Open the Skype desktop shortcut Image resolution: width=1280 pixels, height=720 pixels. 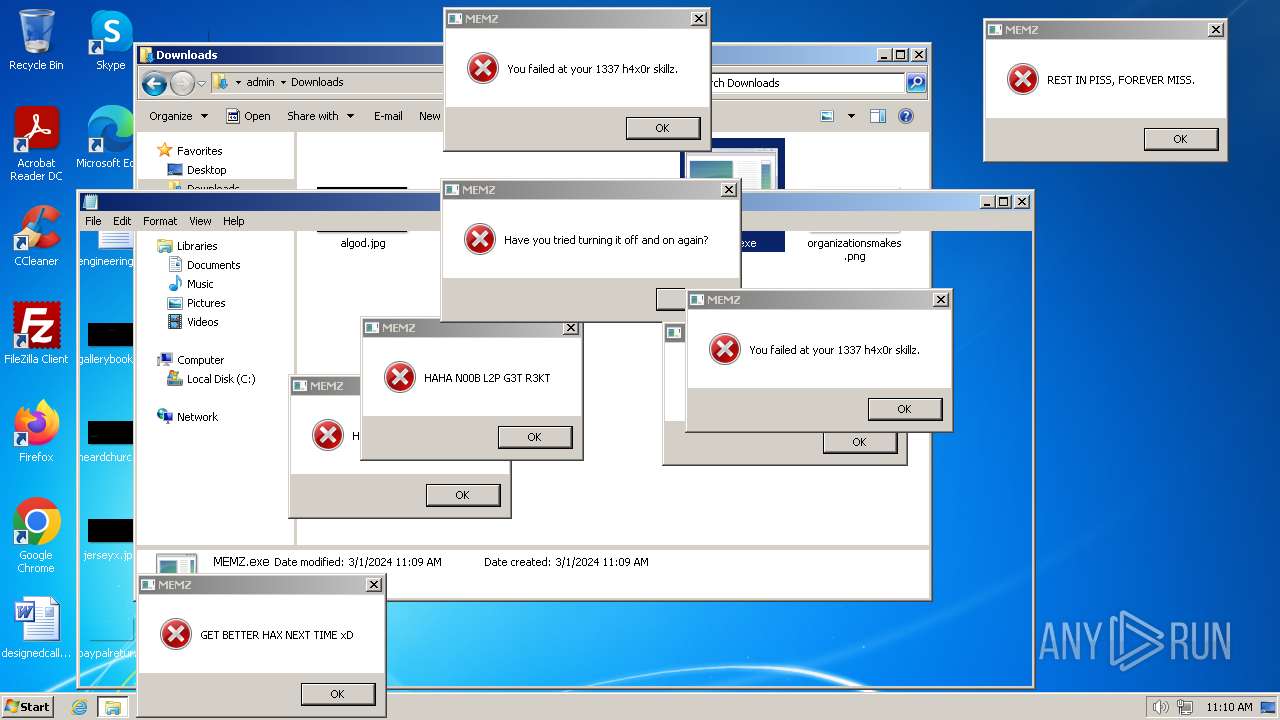[x=111, y=40]
